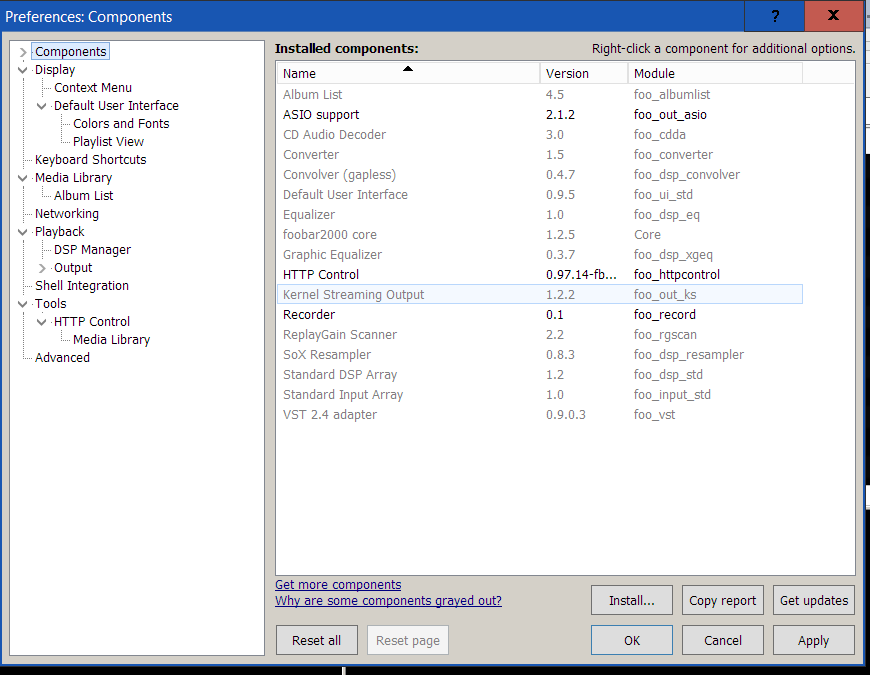Click the foo_record module cell
Screen dimensions: 870x675
point(665,314)
